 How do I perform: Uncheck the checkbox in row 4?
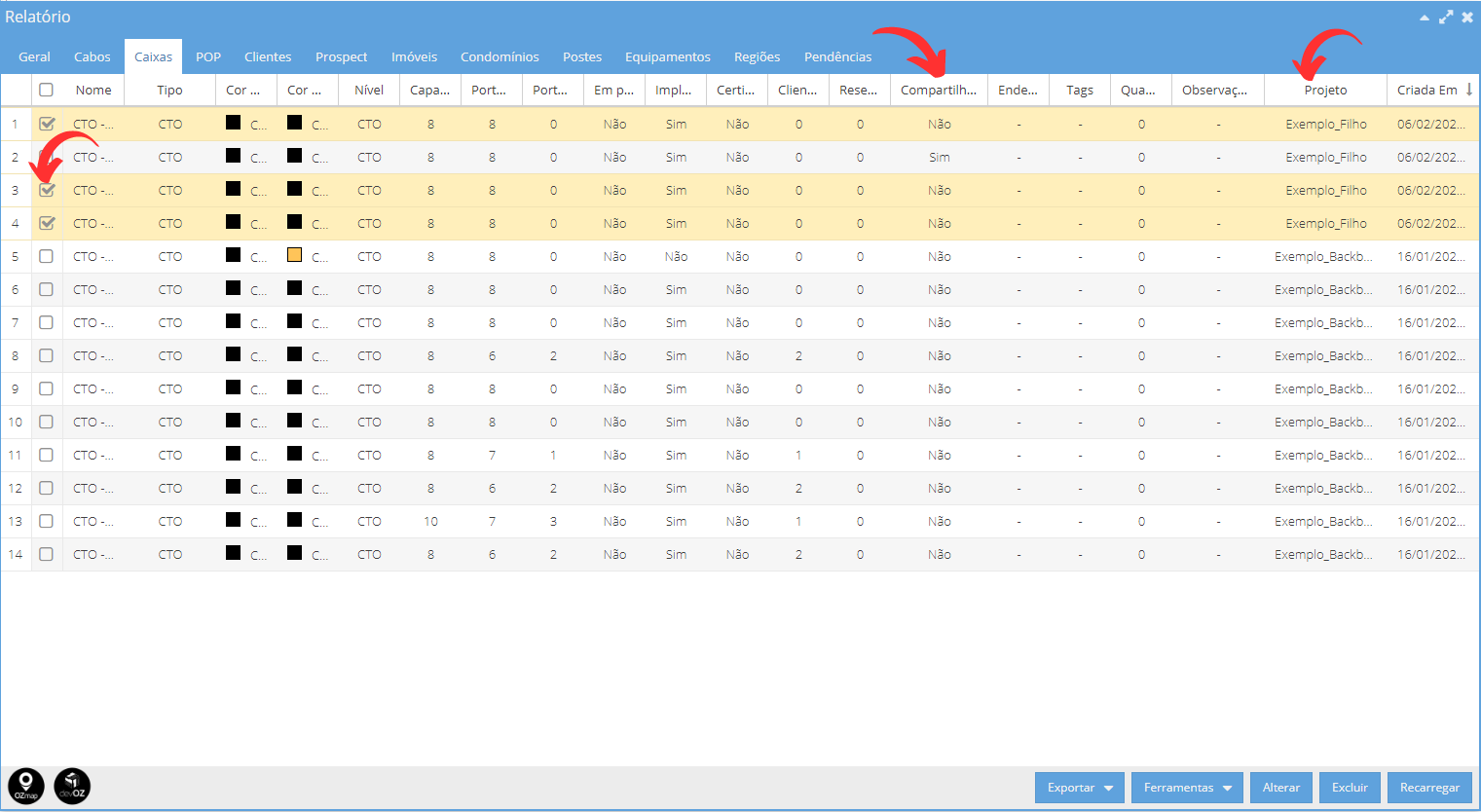tap(46, 223)
